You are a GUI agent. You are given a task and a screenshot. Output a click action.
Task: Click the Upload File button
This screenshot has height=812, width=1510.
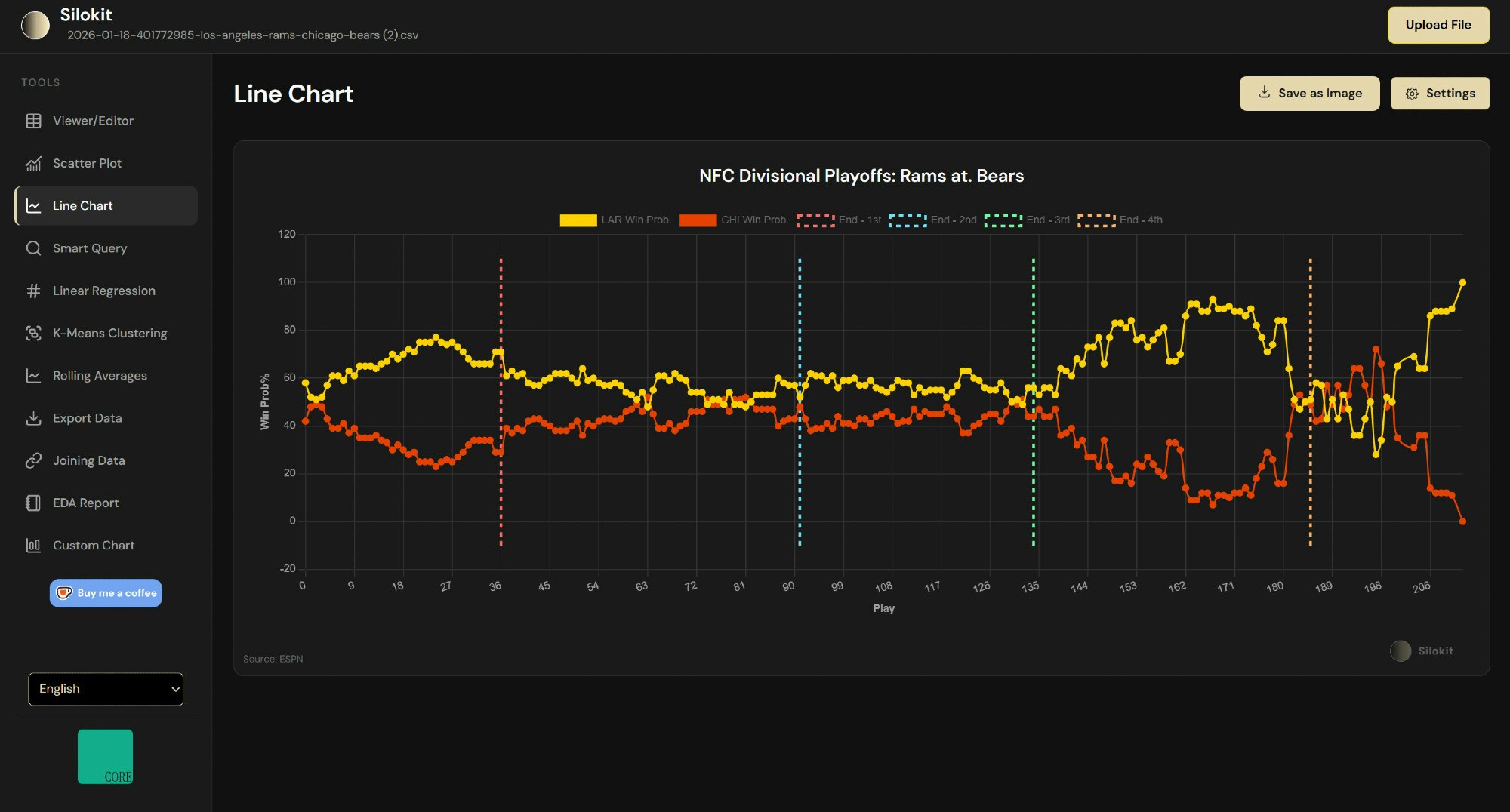coord(1438,25)
